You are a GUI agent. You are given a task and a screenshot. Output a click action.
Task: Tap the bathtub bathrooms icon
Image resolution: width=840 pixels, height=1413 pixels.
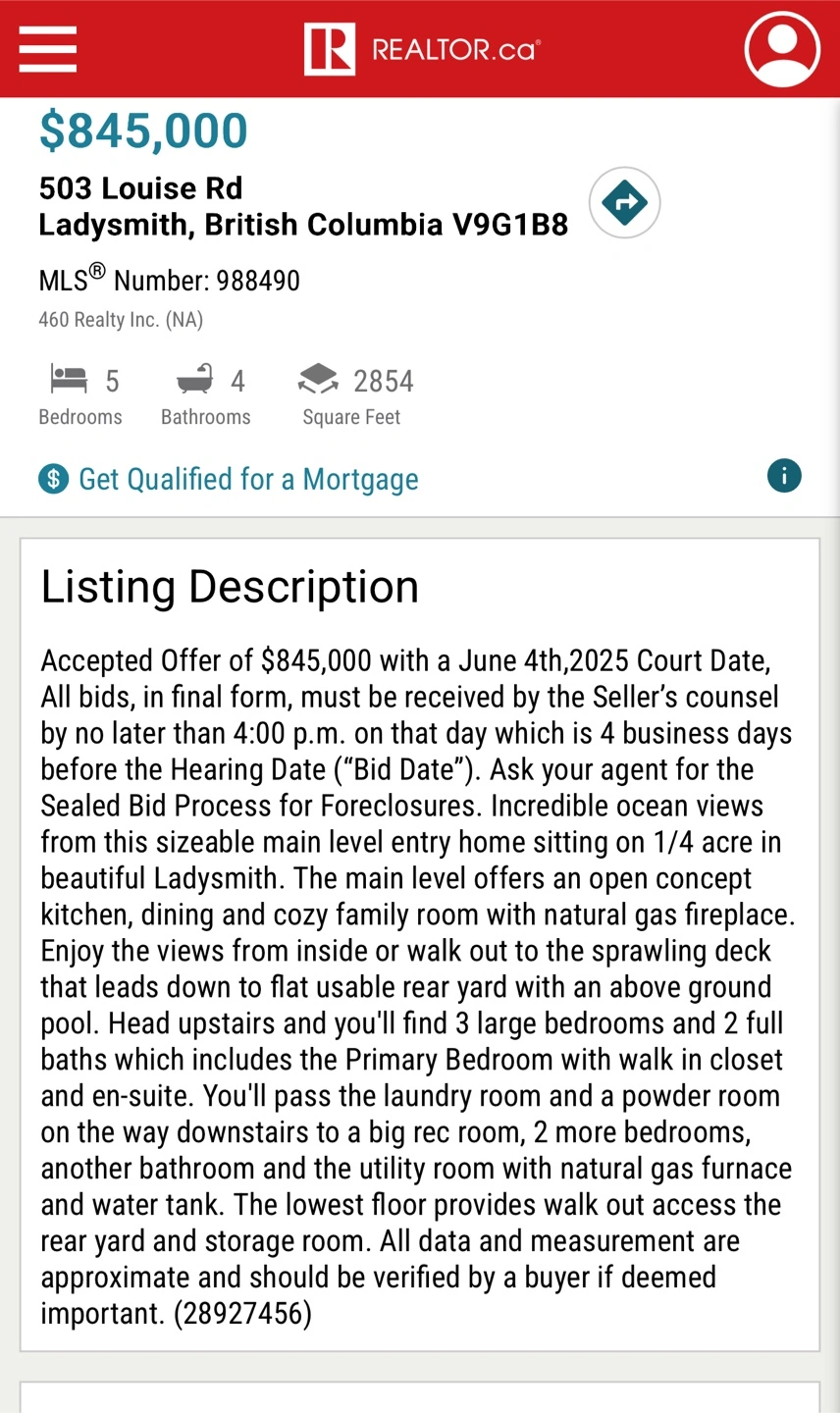(194, 379)
